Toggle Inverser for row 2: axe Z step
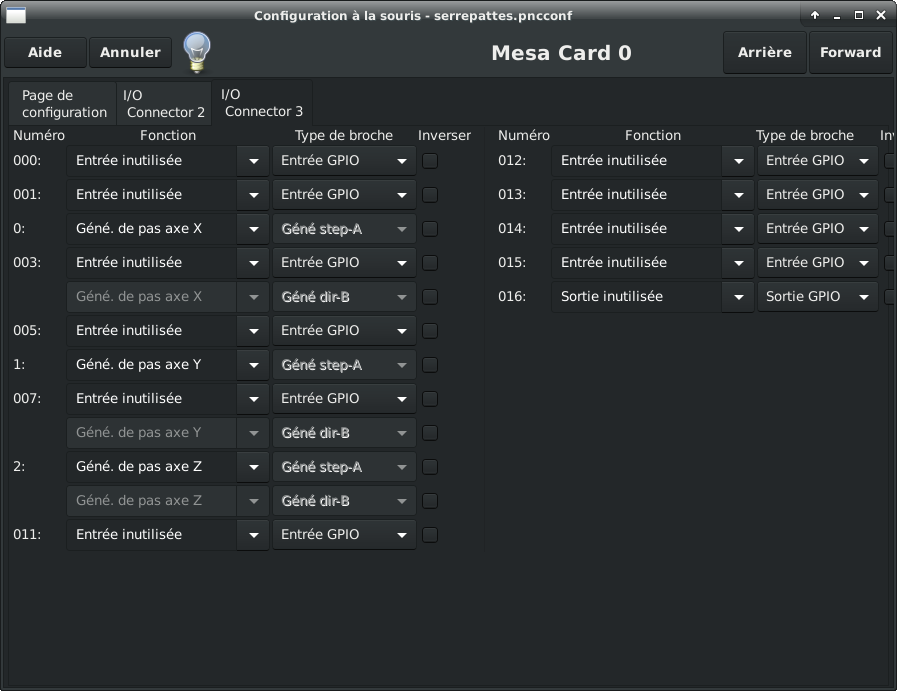This screenshot has width=897, height=691. pos(430,467)
